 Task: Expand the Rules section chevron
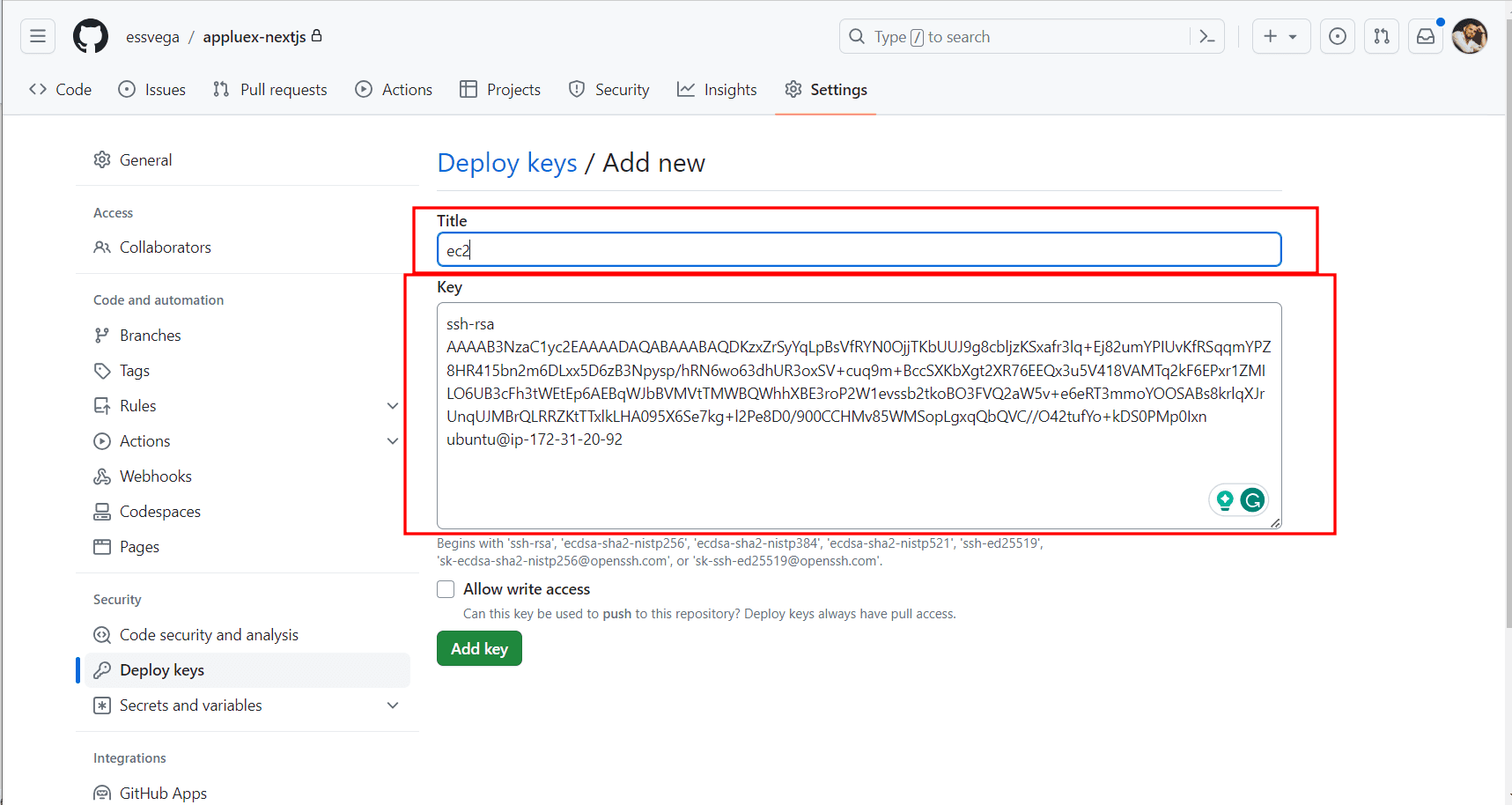(x=393, y=406)
